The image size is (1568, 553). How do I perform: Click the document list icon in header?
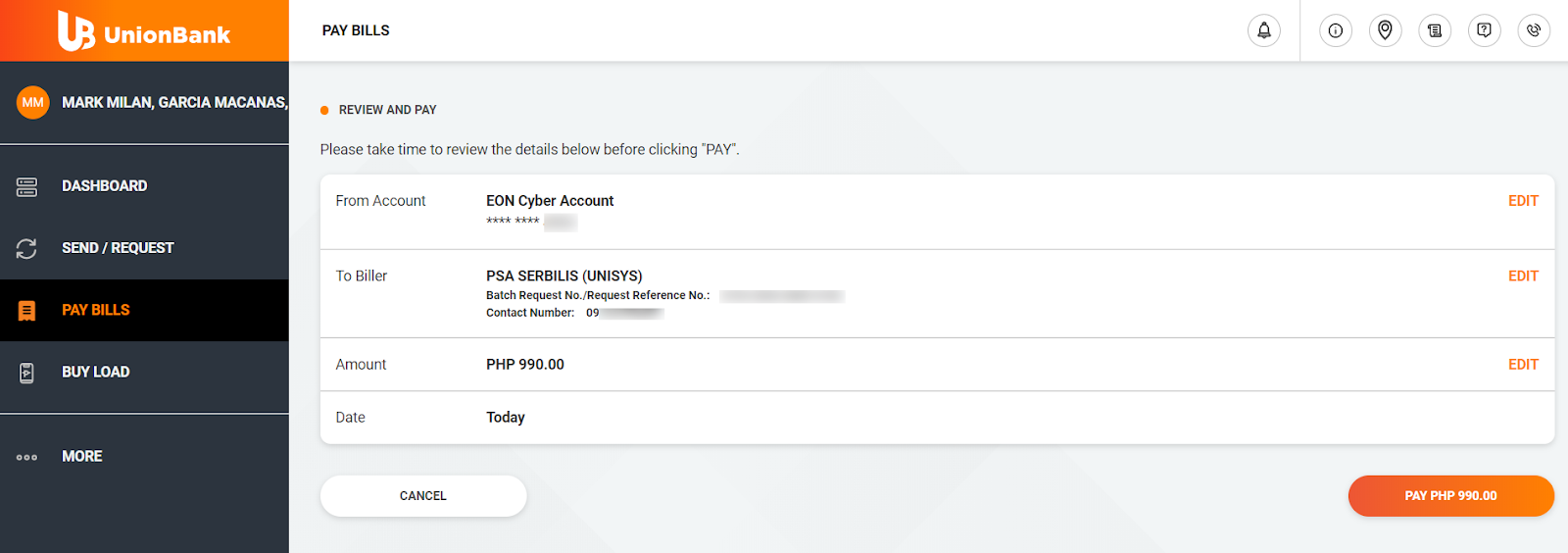tap(1435, 30)
